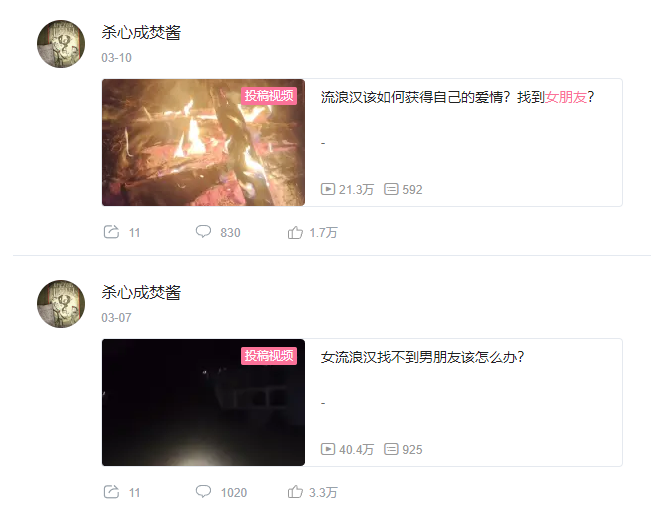Click the play count icon showing 40.4万

tap(328, 449)
